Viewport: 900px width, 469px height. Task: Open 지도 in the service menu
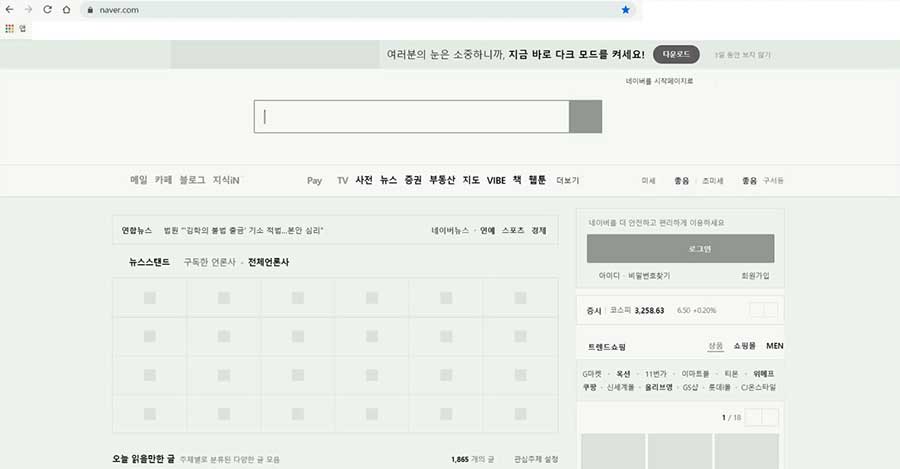(471, 180)
